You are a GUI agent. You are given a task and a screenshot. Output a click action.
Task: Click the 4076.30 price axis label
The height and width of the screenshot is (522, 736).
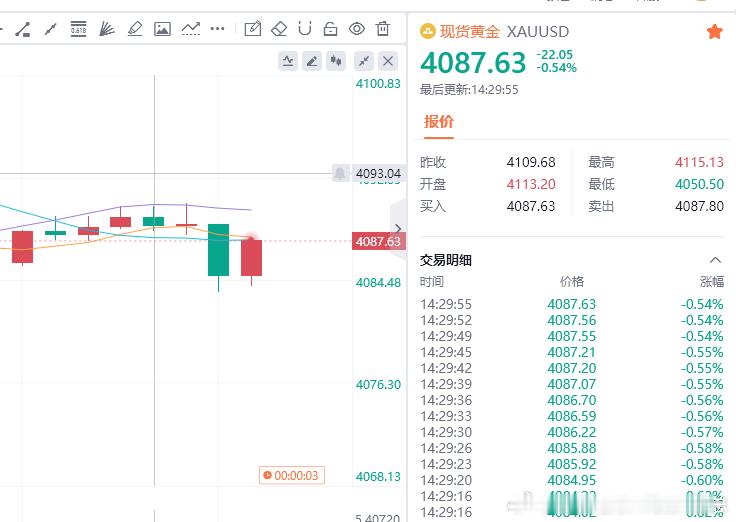pos(378,385)
